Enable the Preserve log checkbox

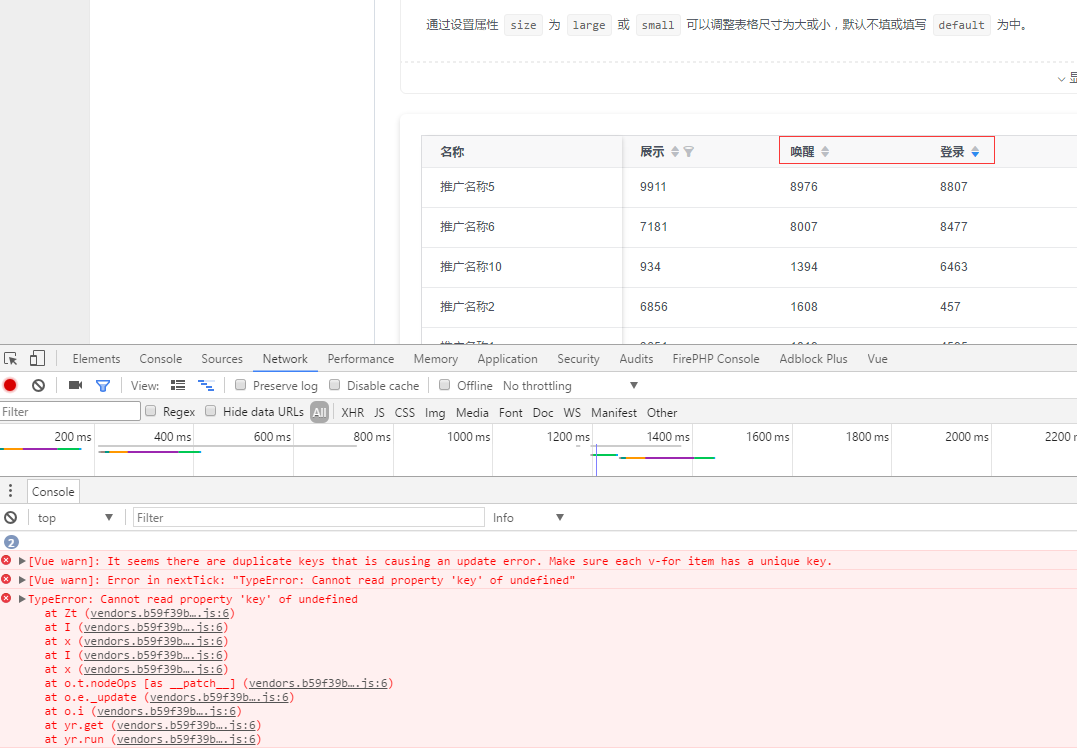pyautogui.click(x=240, y=384)
